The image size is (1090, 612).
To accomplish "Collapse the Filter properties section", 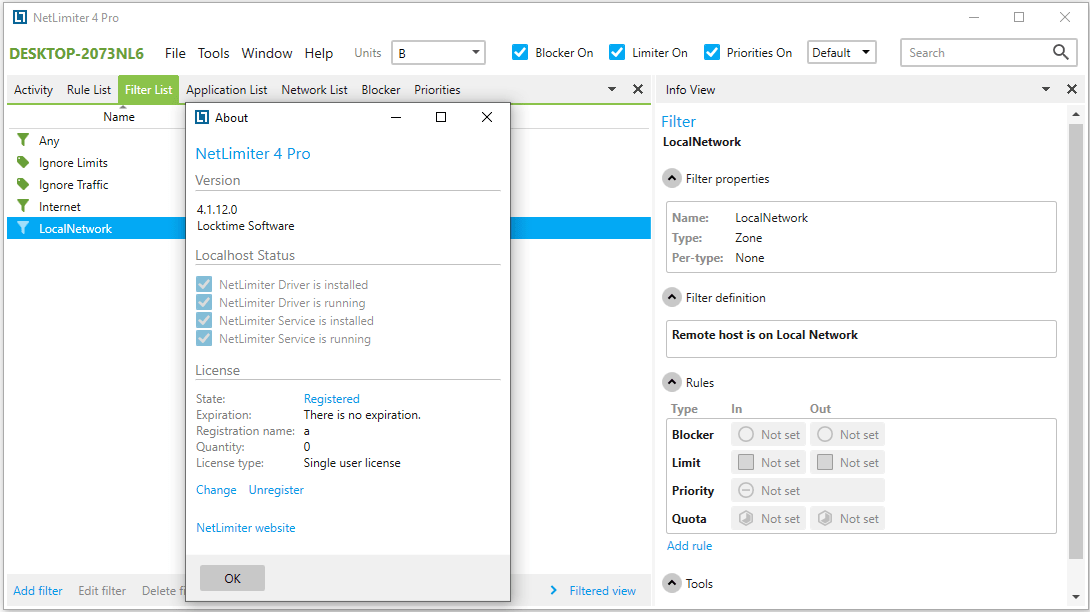I will (x=672, y=179).
